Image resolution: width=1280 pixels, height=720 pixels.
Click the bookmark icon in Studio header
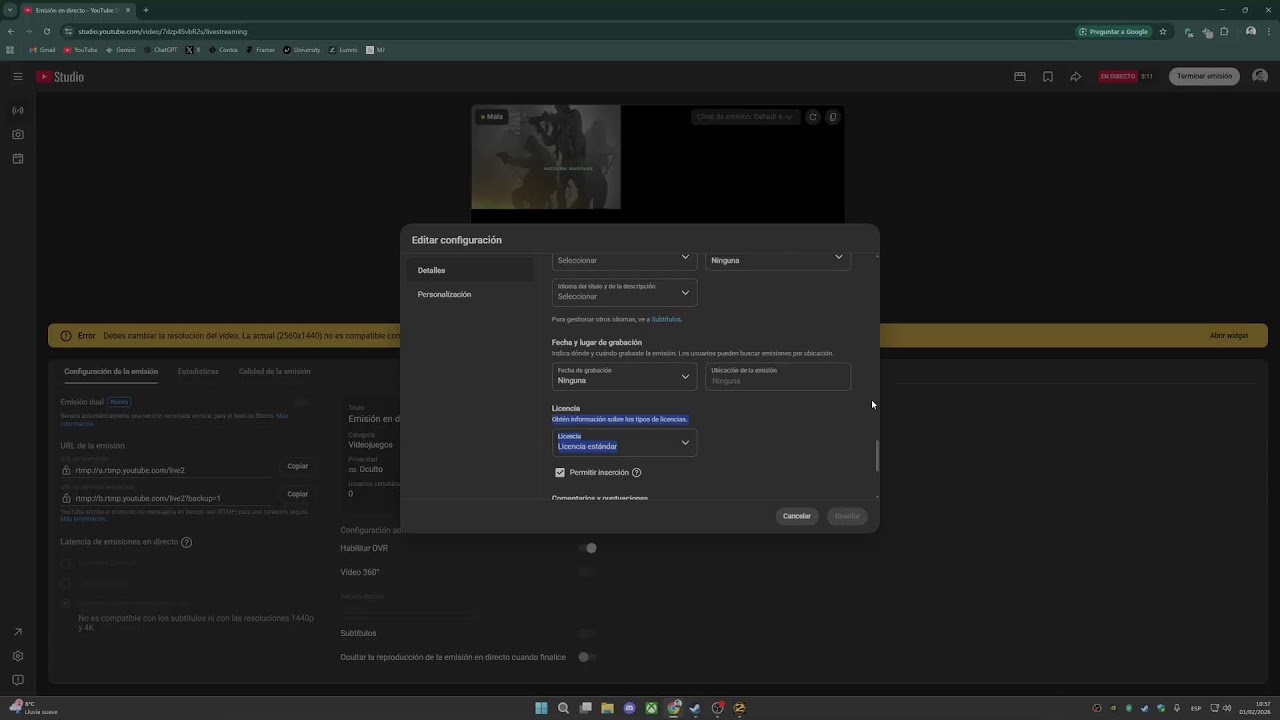tap(1048, 77)
